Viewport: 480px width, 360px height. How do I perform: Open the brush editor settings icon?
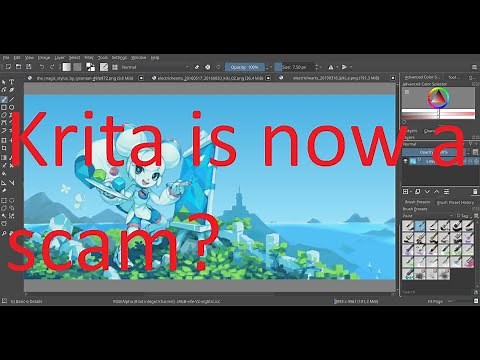[104, 67]
